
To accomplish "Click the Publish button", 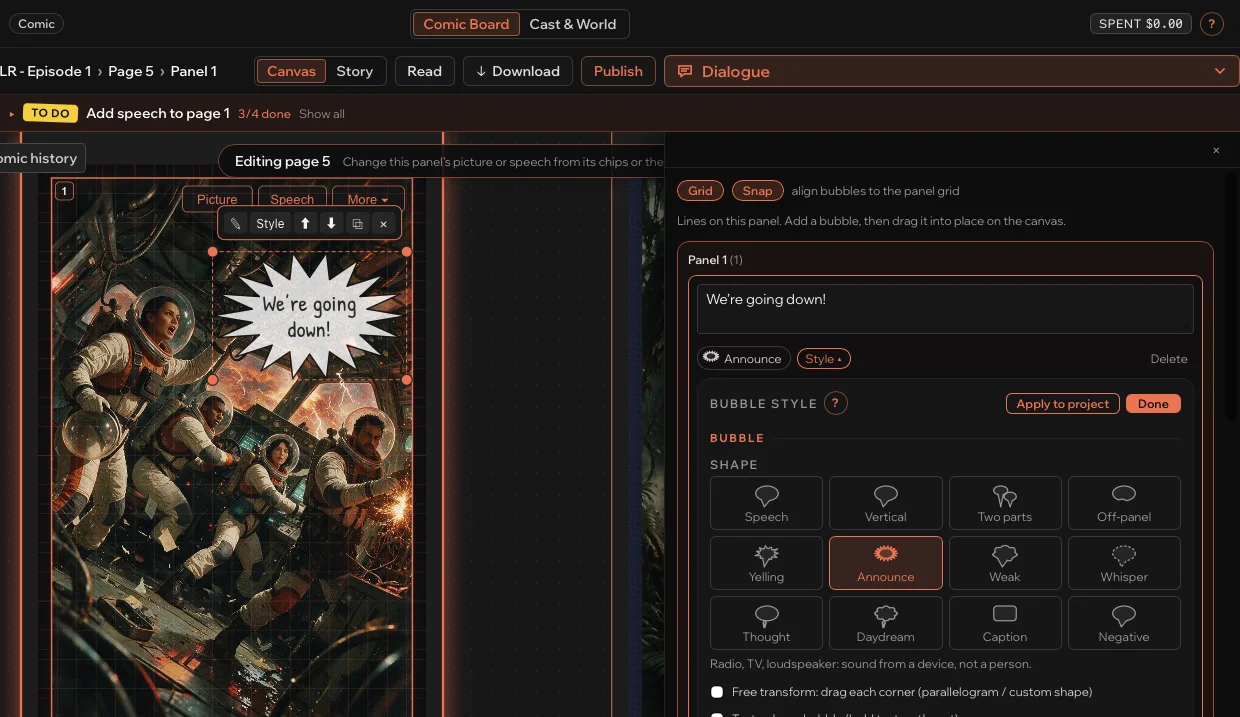I will point(618,71).
